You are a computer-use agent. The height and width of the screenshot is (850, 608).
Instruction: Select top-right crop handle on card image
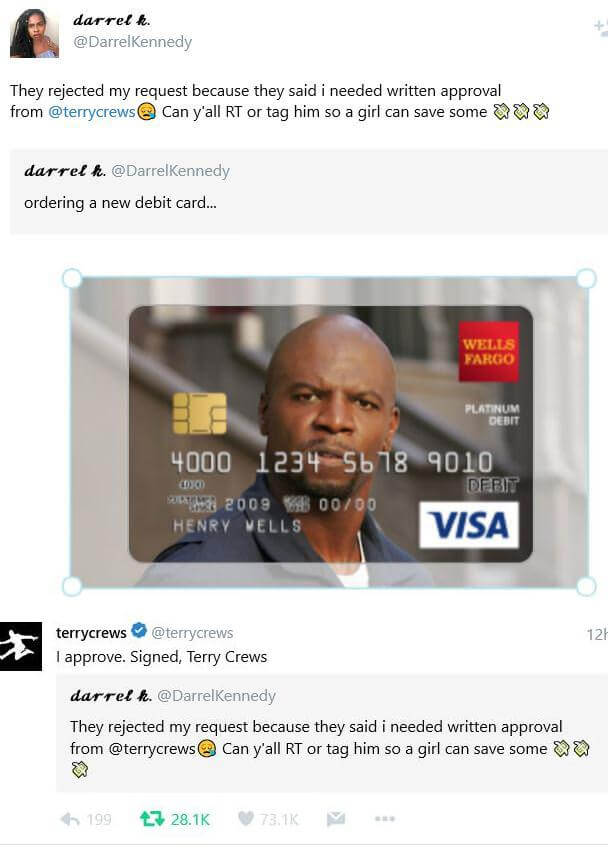coord(586,279)
